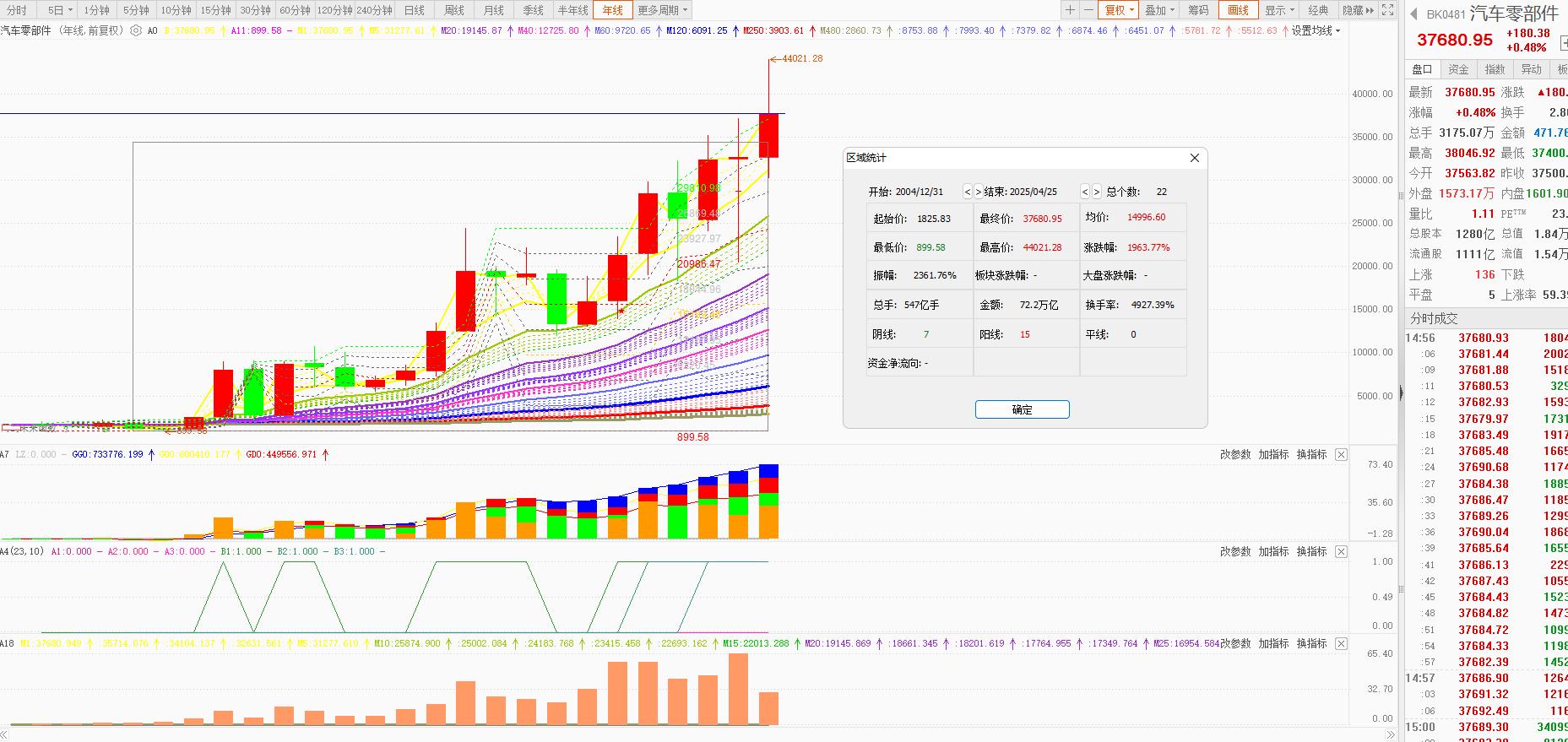Select the 资金 tab in the right panel
The height and width of the screenshot is (742, 1568).
coord(1458,69)
